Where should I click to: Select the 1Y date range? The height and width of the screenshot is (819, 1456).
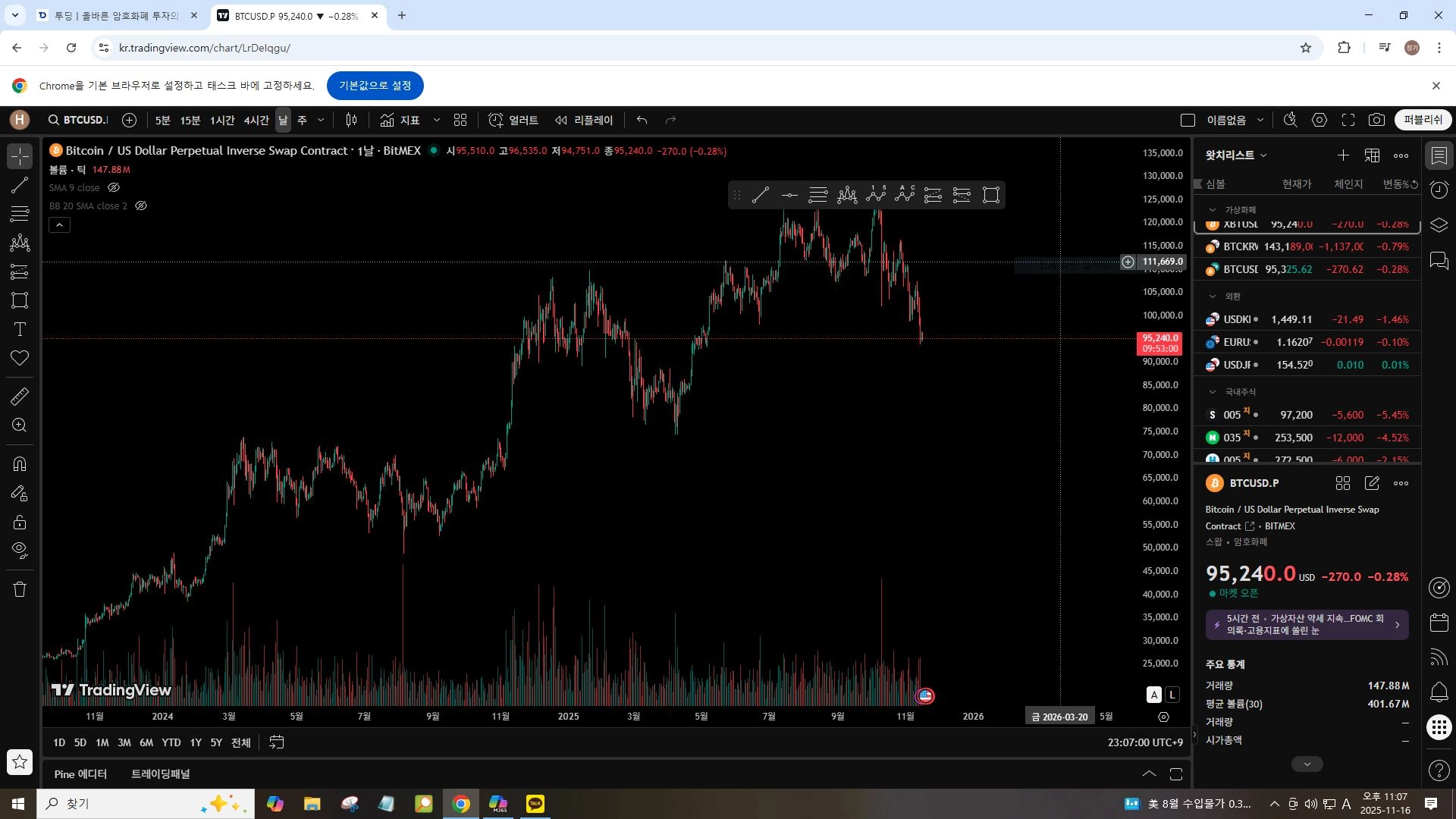pos(196,742)
